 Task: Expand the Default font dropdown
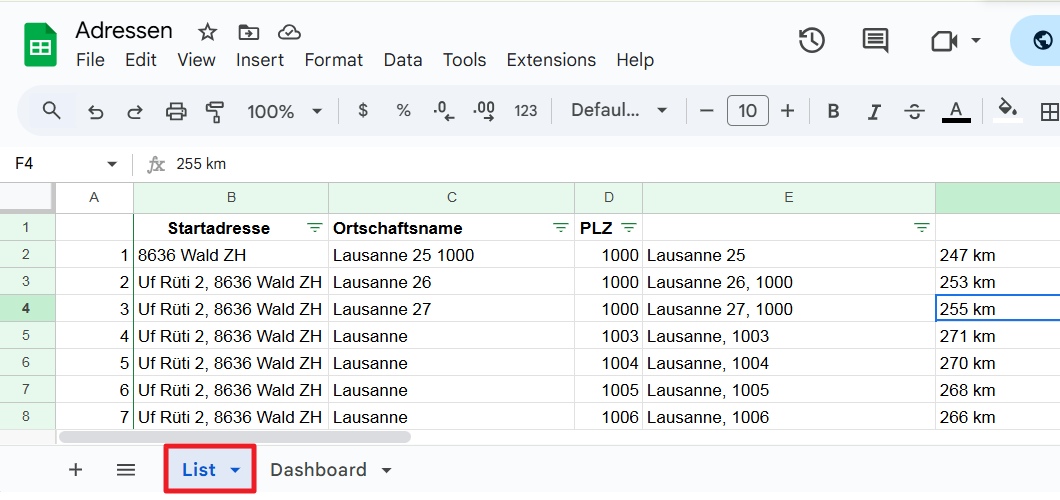pos(618,111)
